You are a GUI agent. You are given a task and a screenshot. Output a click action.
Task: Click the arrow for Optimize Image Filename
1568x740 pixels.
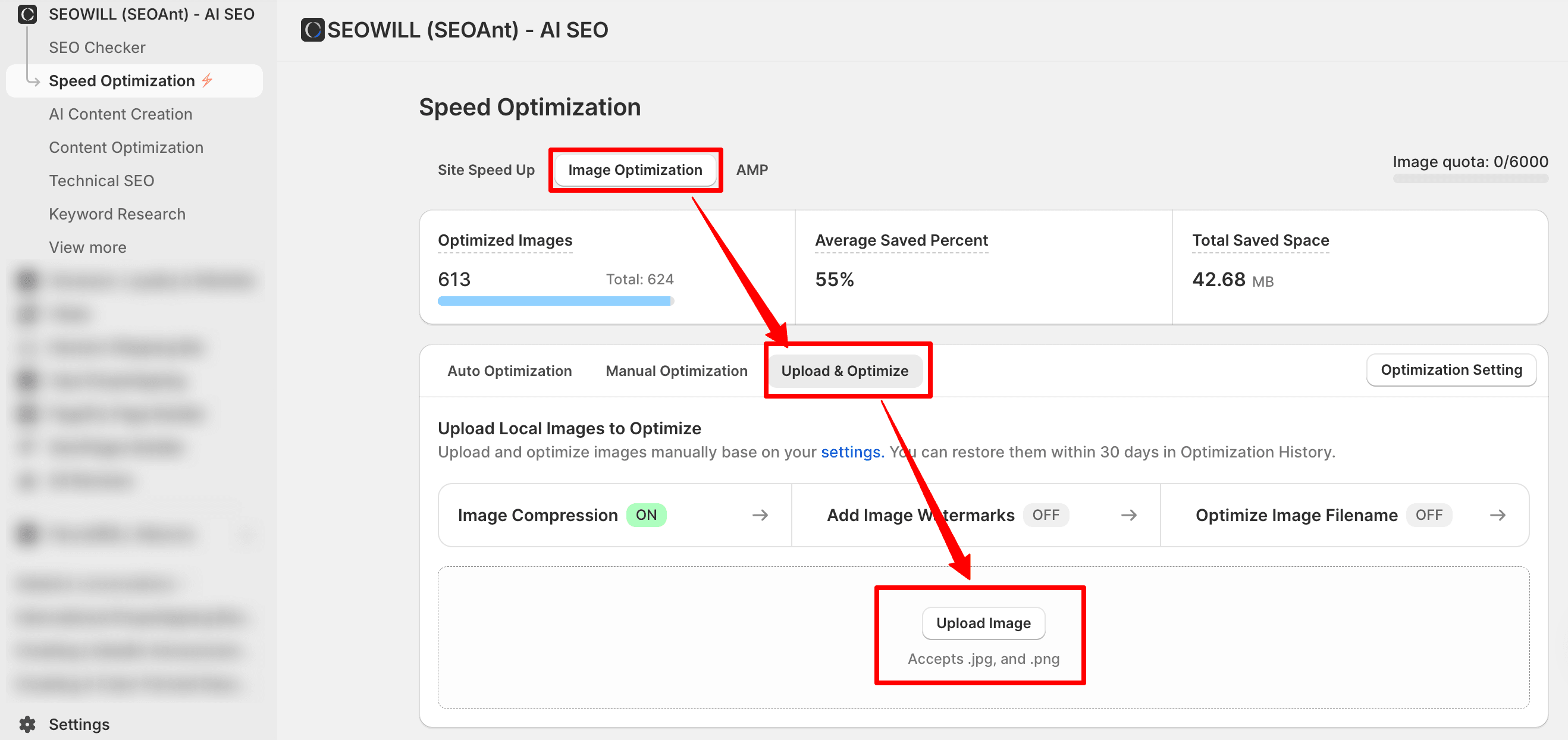[1497, 516]
